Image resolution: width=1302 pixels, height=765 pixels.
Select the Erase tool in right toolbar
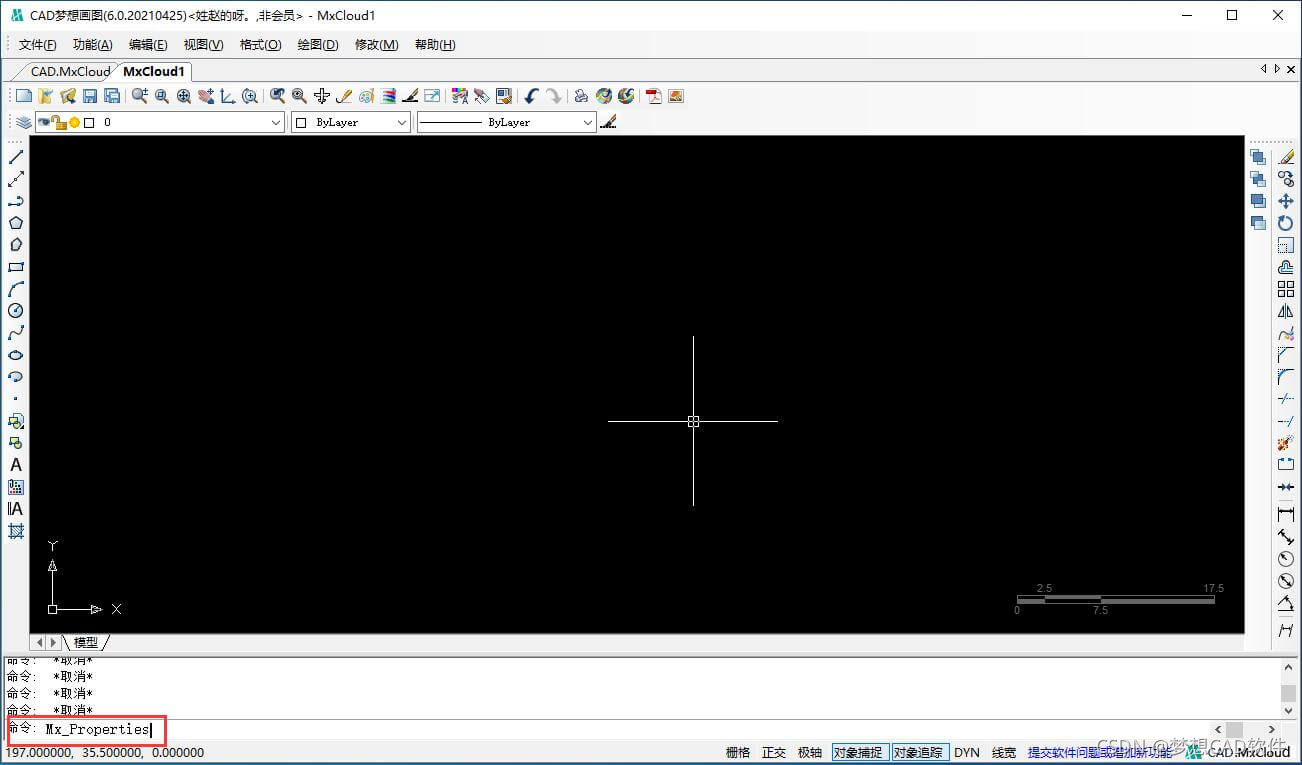1286,157
